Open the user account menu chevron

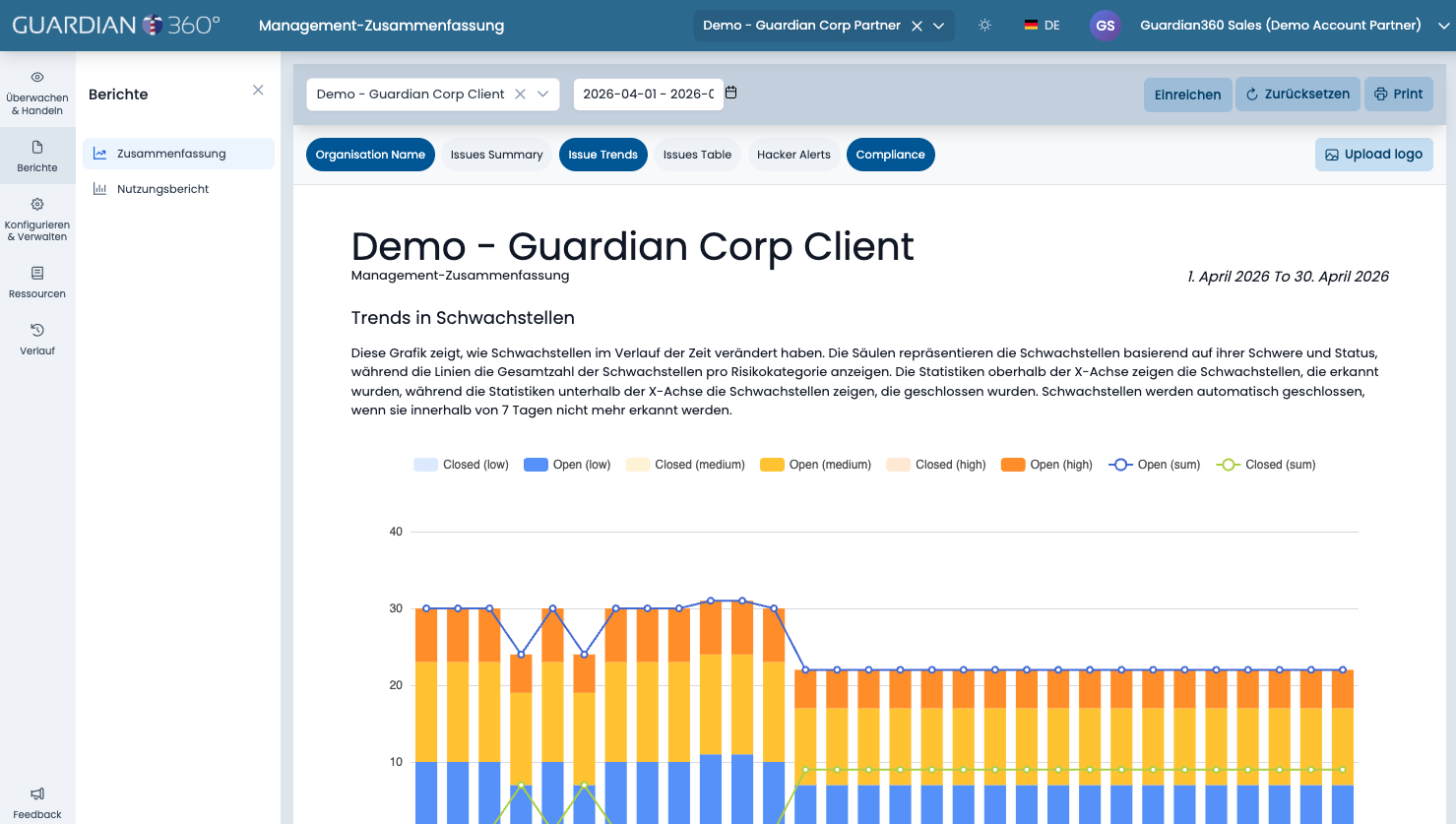[x=1443, y=26]
